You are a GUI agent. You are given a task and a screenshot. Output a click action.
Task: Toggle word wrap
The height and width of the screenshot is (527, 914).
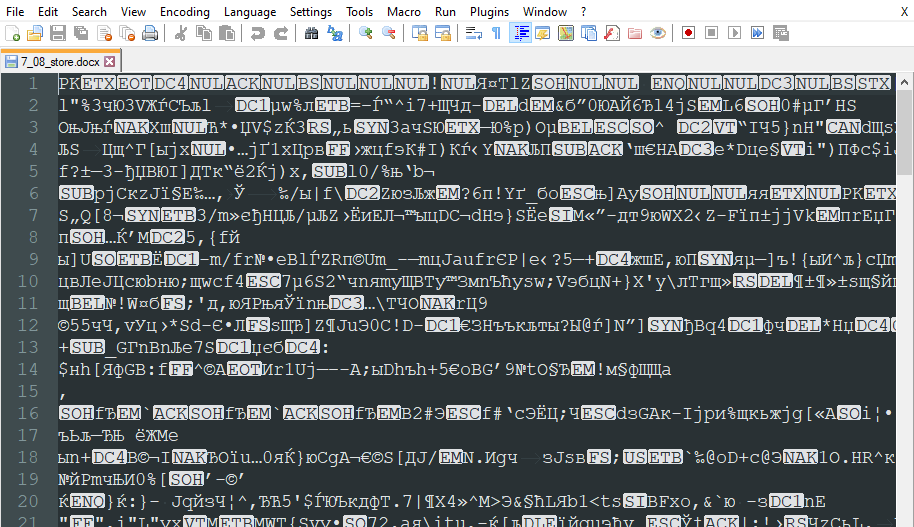coord(473,33)
